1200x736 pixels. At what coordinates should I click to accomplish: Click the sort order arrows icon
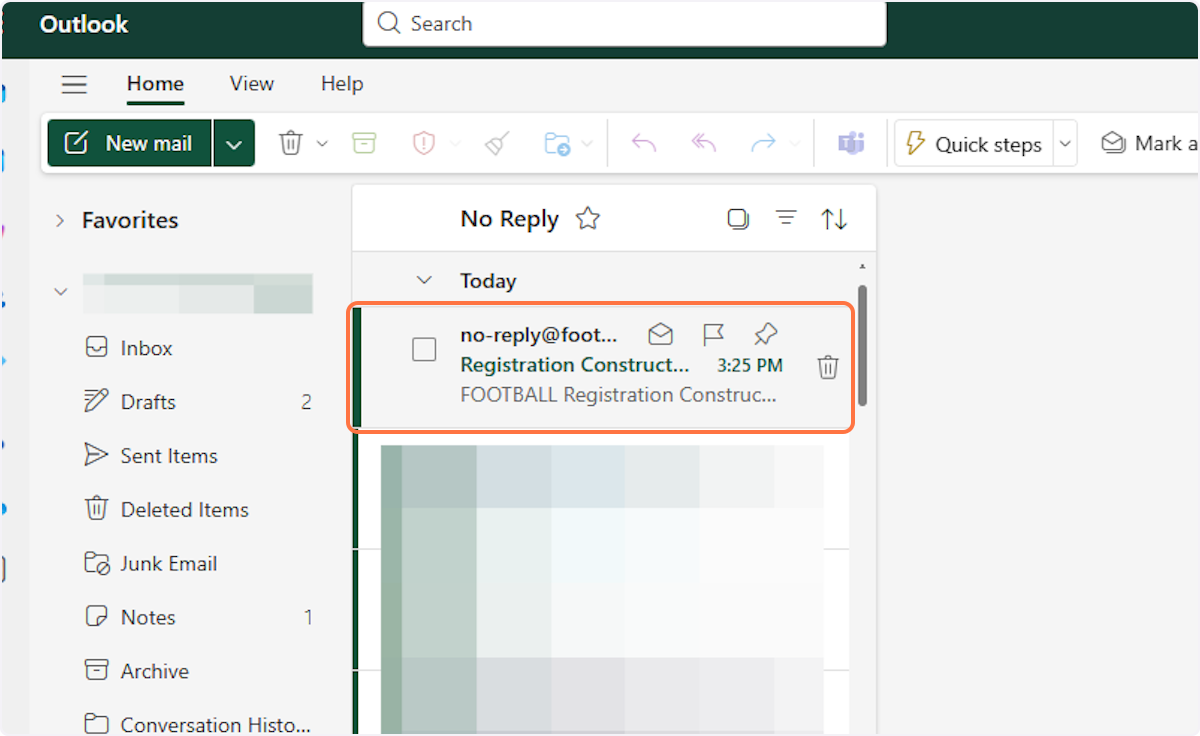pos(834,219)
